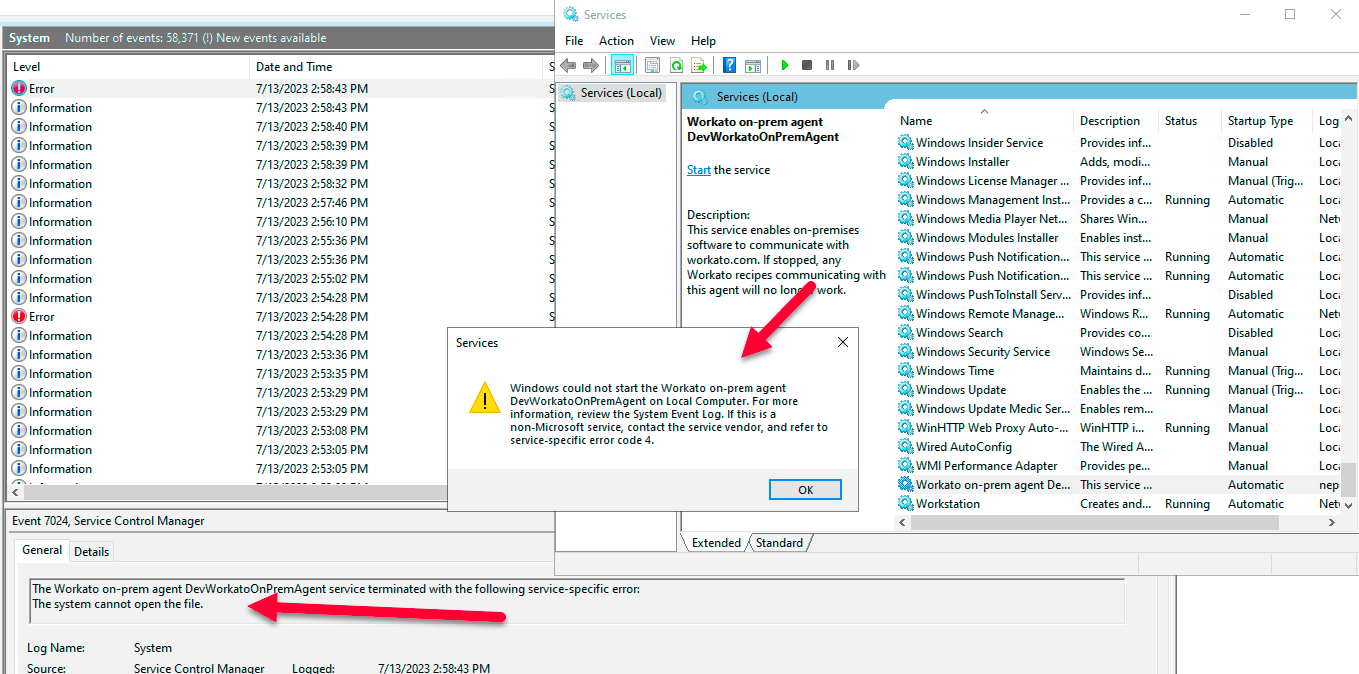The image size is (1359, 674).
Task: Click the Restart Service toolbar icon
Action: click(853, 65)
